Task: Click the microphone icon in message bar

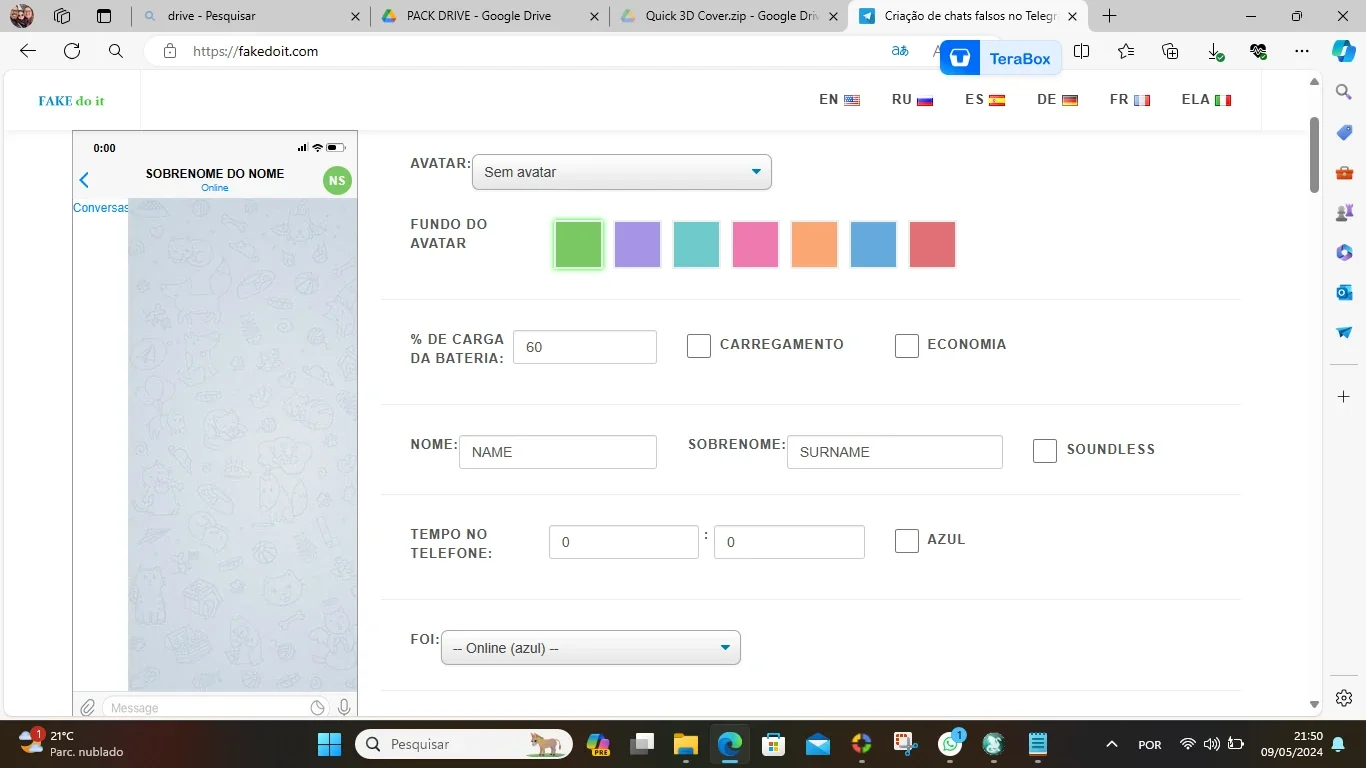Action: [344, 707]
